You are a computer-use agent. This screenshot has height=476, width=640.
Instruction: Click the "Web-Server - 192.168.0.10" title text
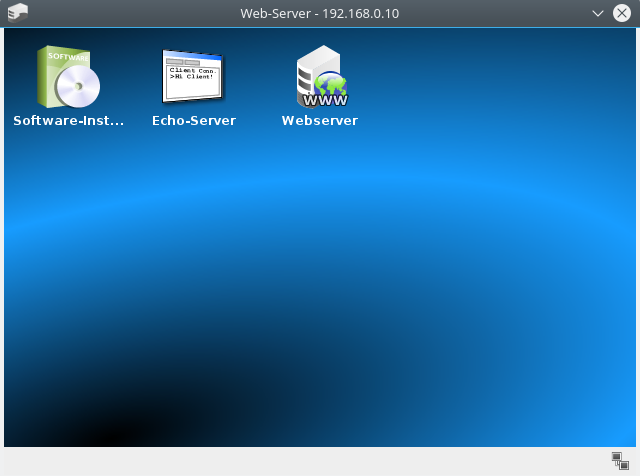click(320, 13)
